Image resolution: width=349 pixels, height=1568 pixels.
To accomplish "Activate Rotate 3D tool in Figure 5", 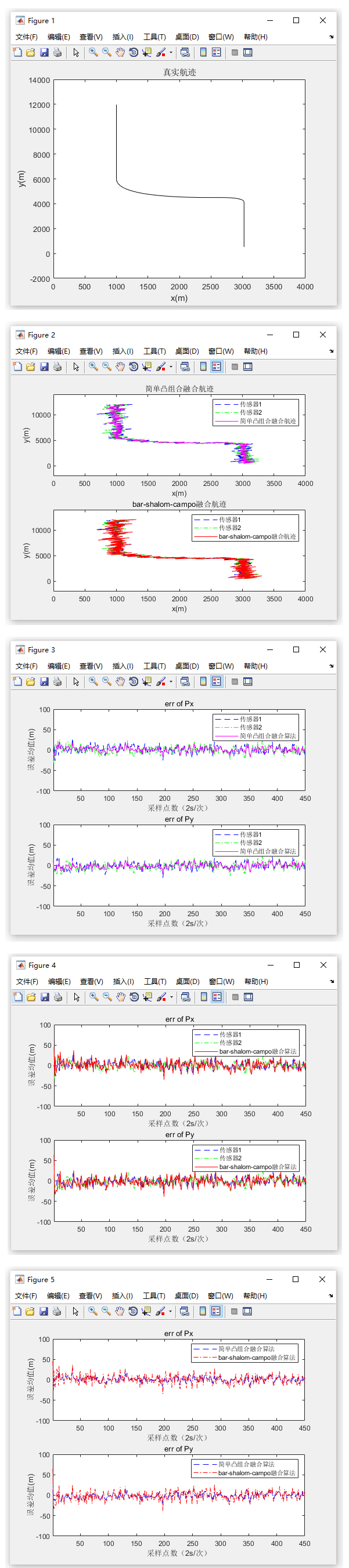I will click(x=133, y=1311).
